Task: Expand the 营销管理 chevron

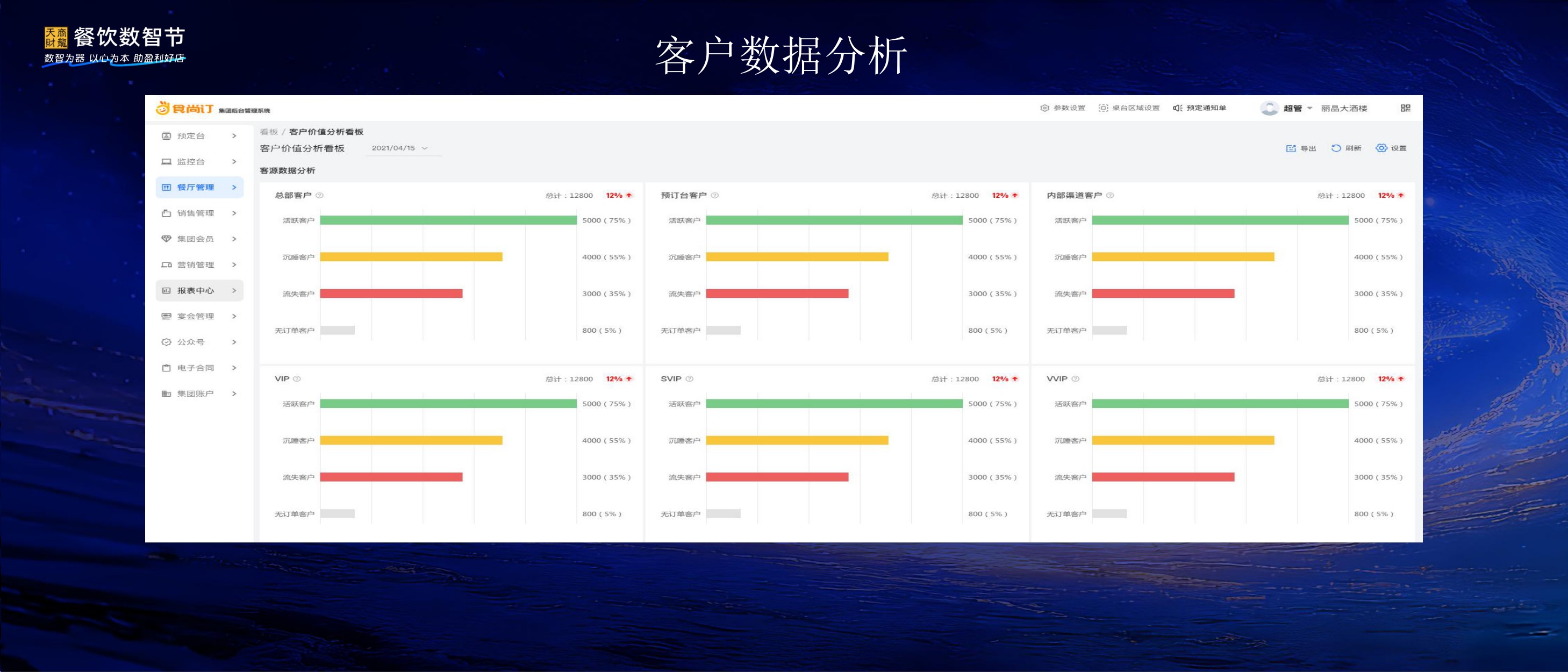Action: coord(234,265)
